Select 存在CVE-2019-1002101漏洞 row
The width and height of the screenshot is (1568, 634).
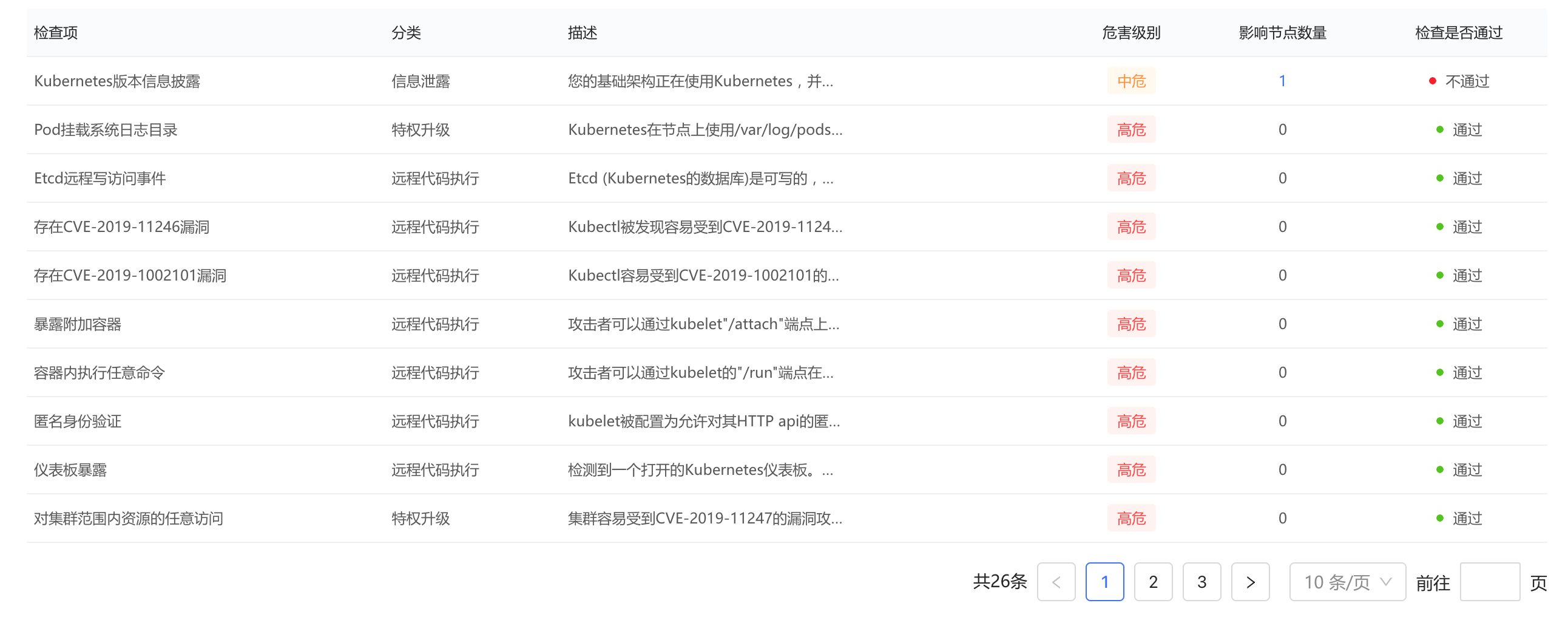coord(786,275)
